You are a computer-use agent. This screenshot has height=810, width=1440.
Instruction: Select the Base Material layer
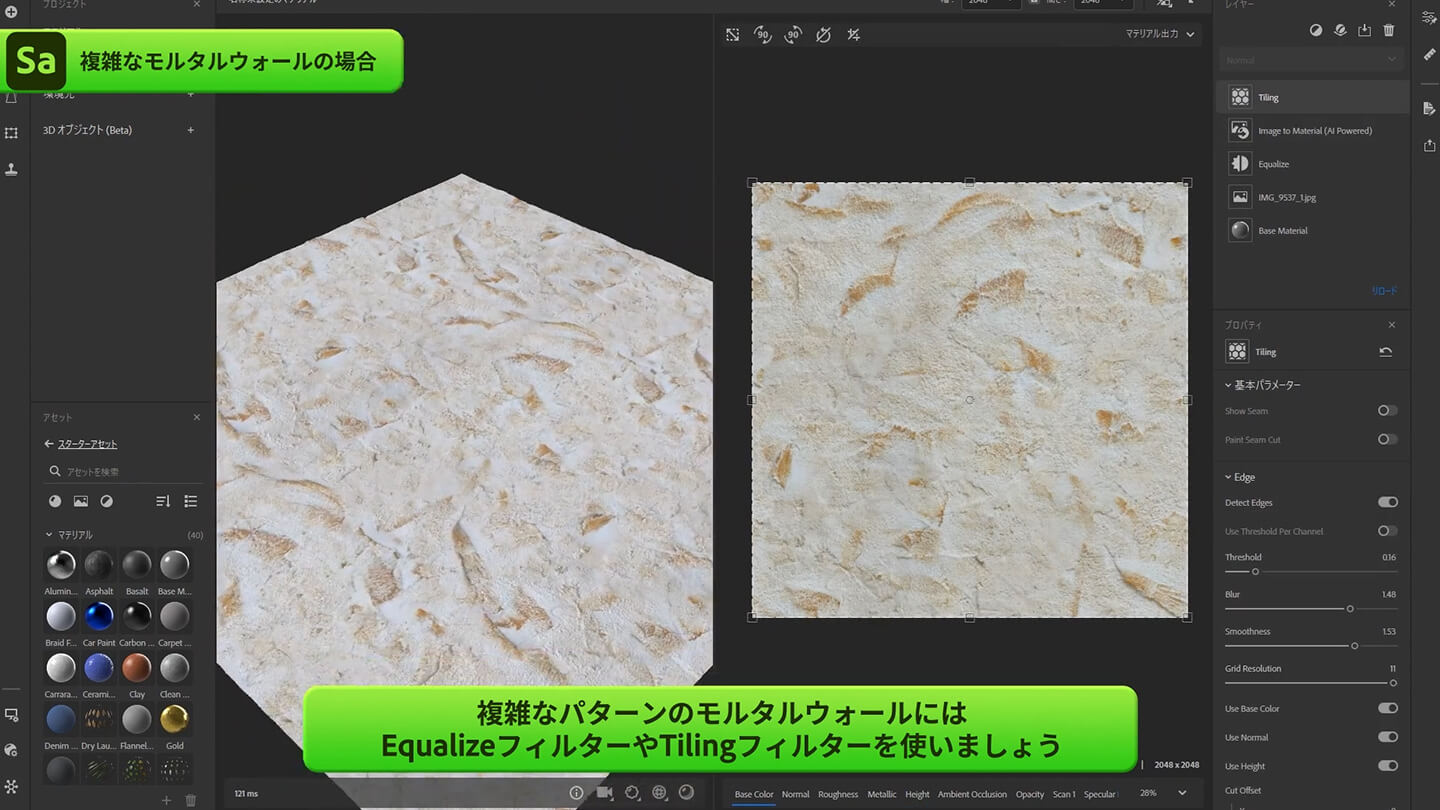coord(1311,230)
